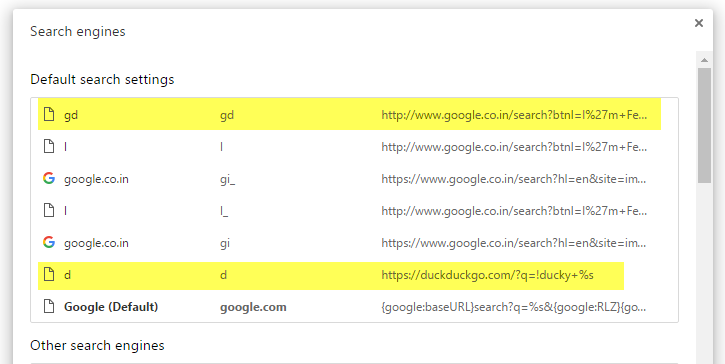Click the google.com keyword field
725x364 pixels.
click(253, 307)
